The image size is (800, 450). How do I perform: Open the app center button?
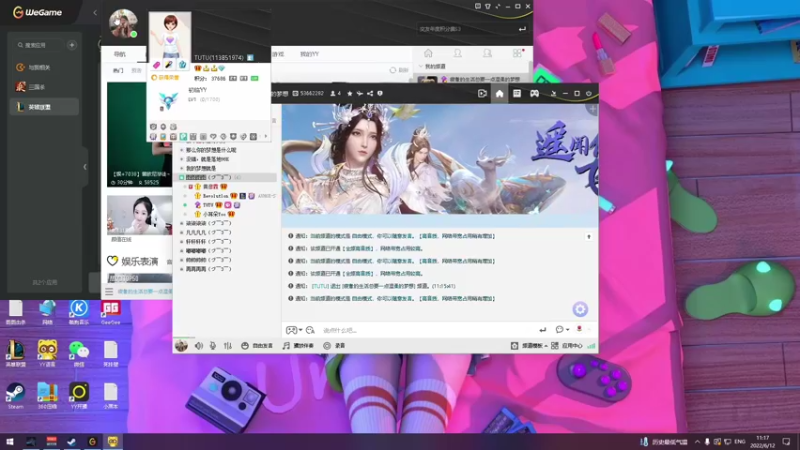567,345
